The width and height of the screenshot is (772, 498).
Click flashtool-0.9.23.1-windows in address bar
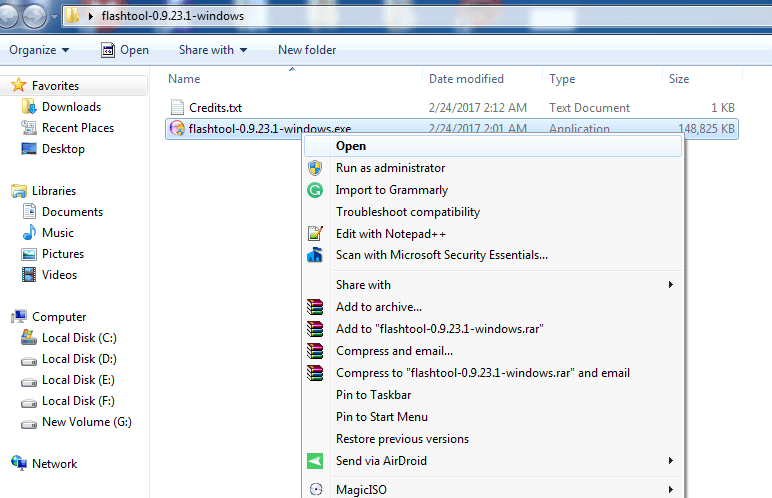(172, 16)
